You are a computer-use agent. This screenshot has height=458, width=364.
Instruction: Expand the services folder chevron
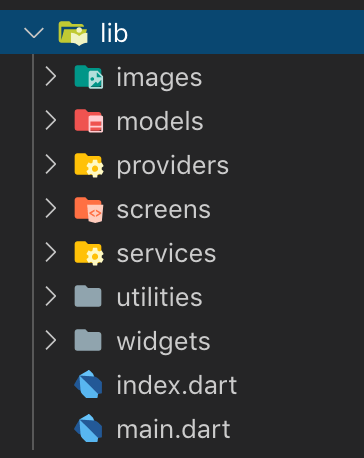tap(51, 252)
